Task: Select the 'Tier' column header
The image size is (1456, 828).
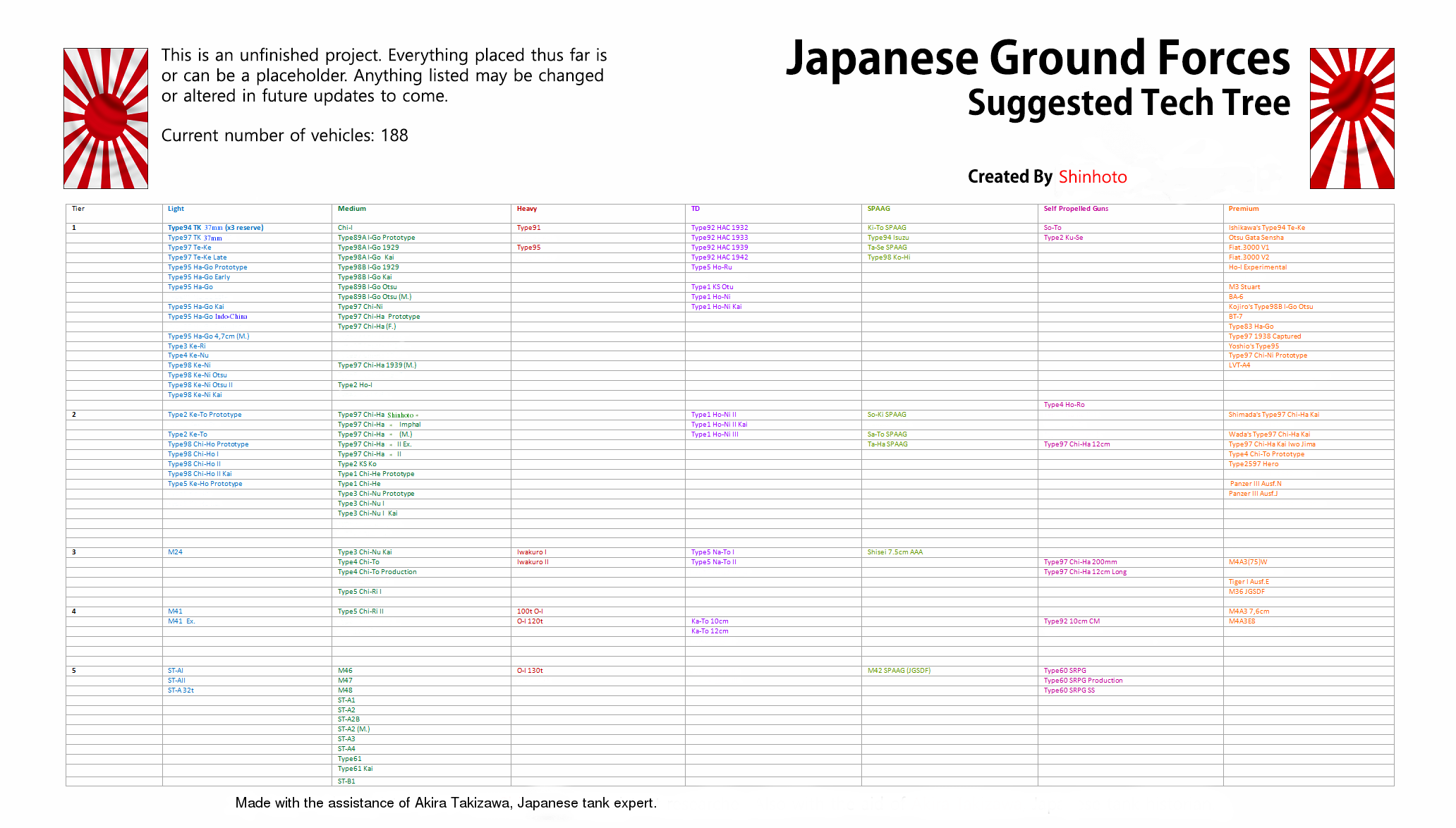Action: tap(78, 209)
